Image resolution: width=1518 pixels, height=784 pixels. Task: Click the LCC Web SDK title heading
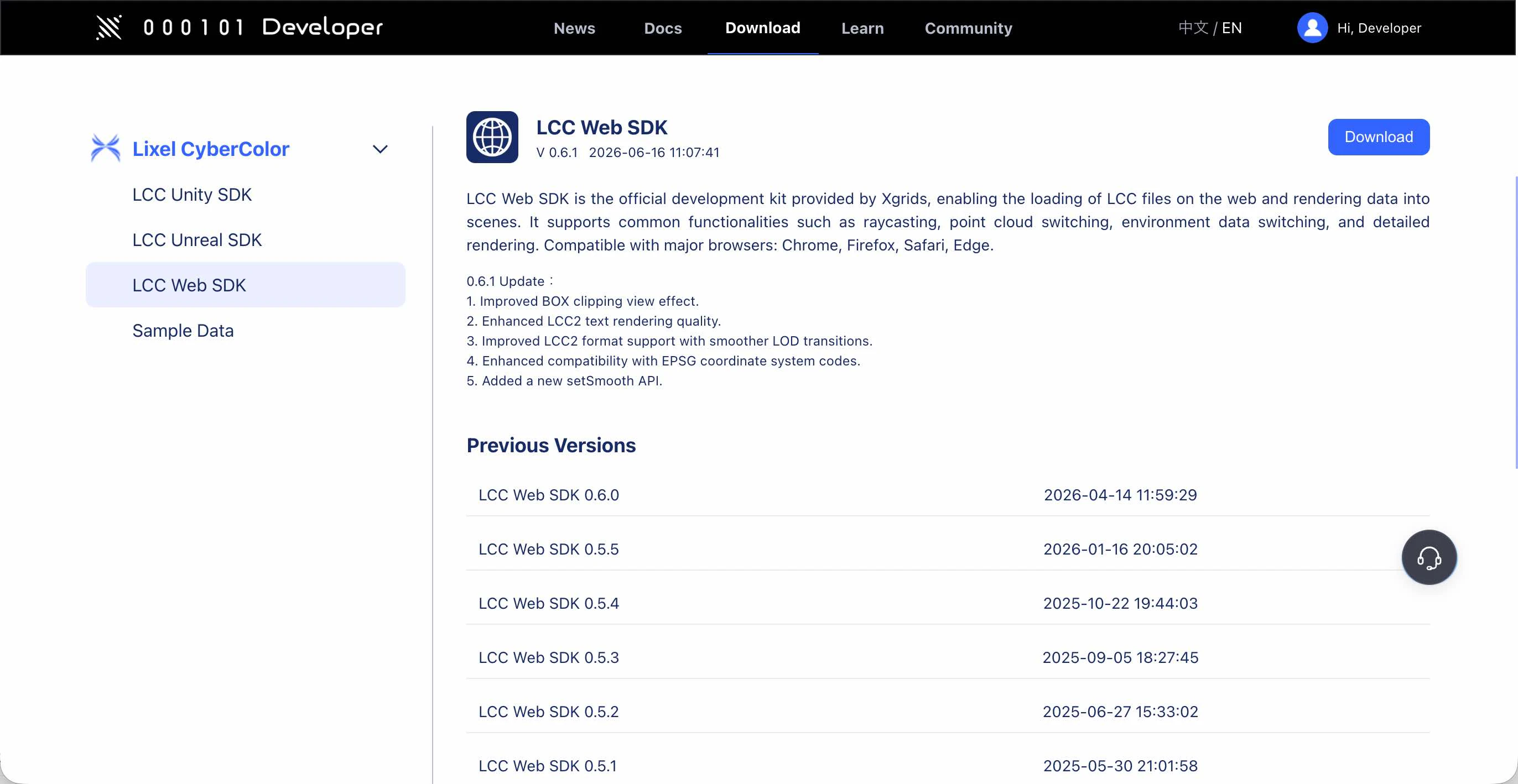[x=601, y=127]
